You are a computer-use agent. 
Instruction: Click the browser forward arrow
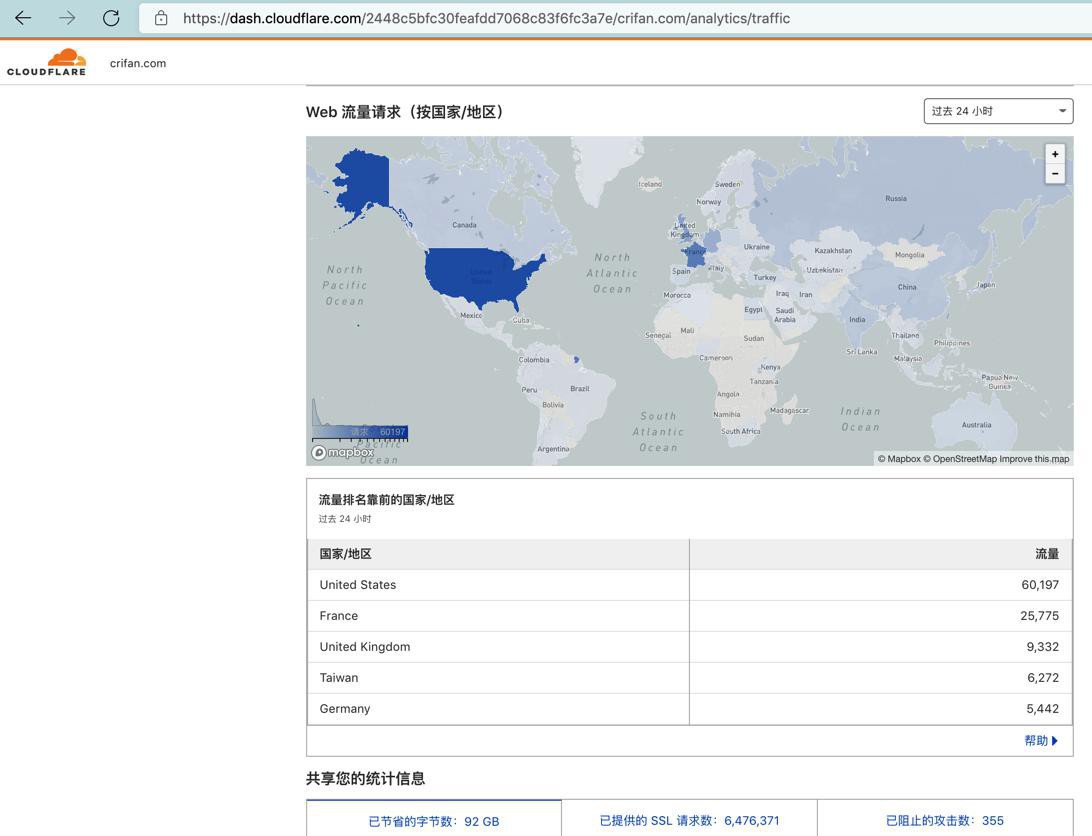tap(68, 18)
